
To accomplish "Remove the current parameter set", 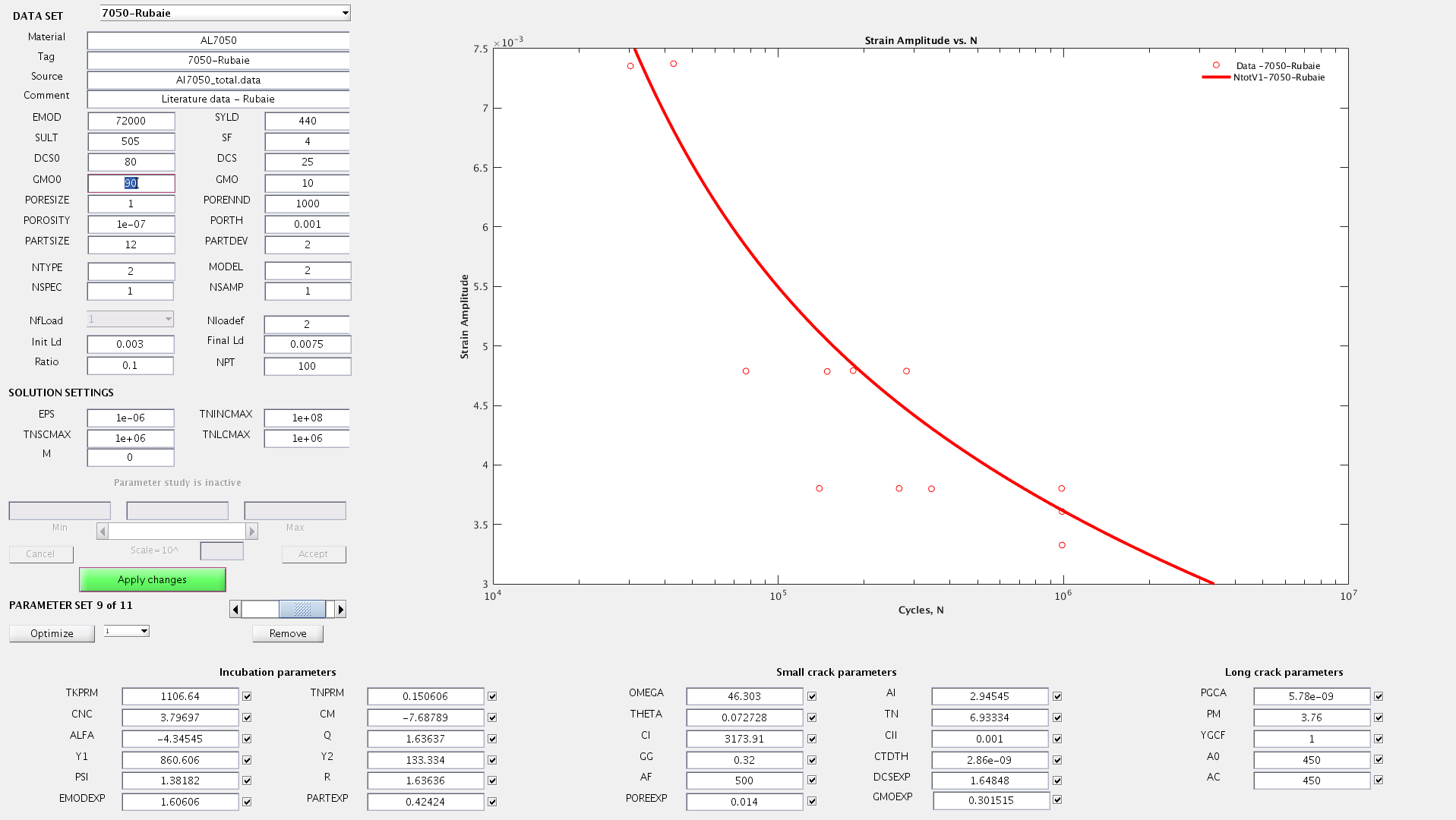I will point(288,633).
